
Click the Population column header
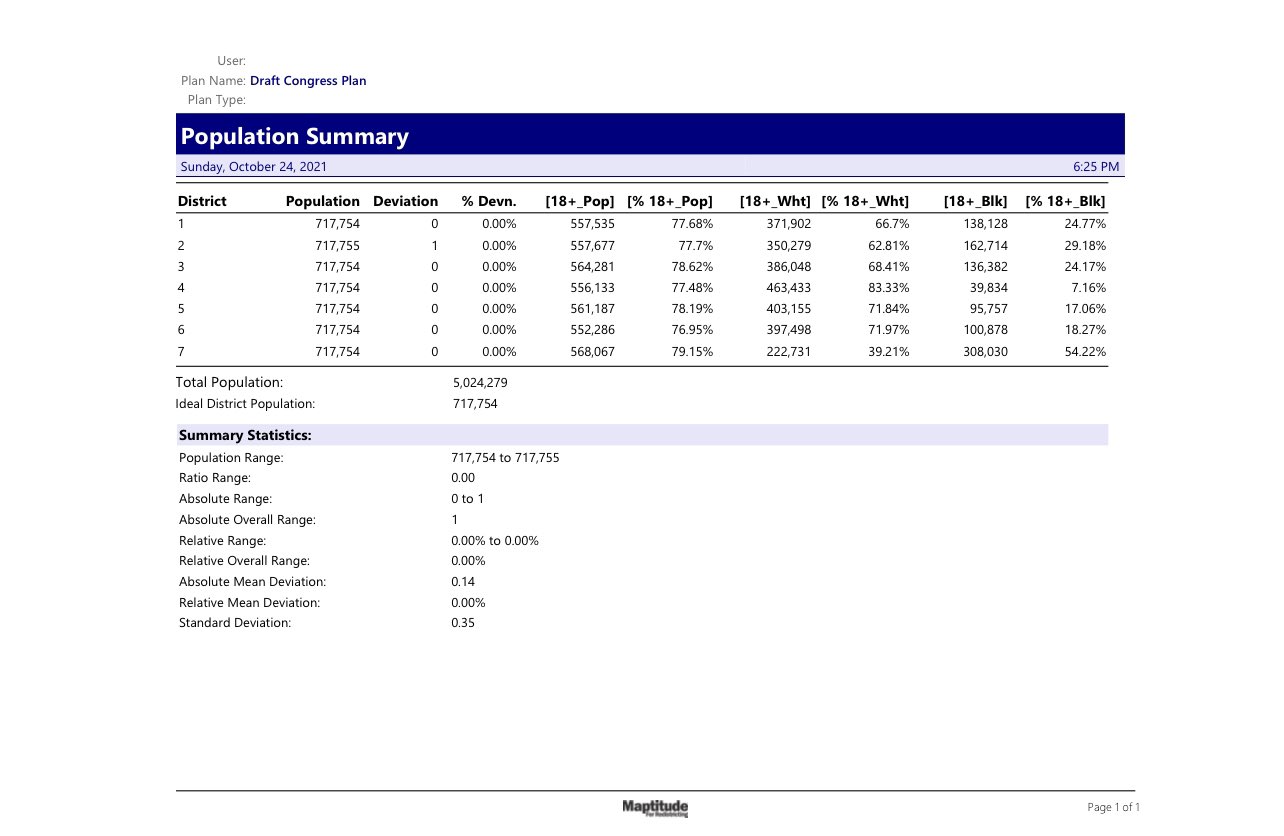(x=322, y=201)
